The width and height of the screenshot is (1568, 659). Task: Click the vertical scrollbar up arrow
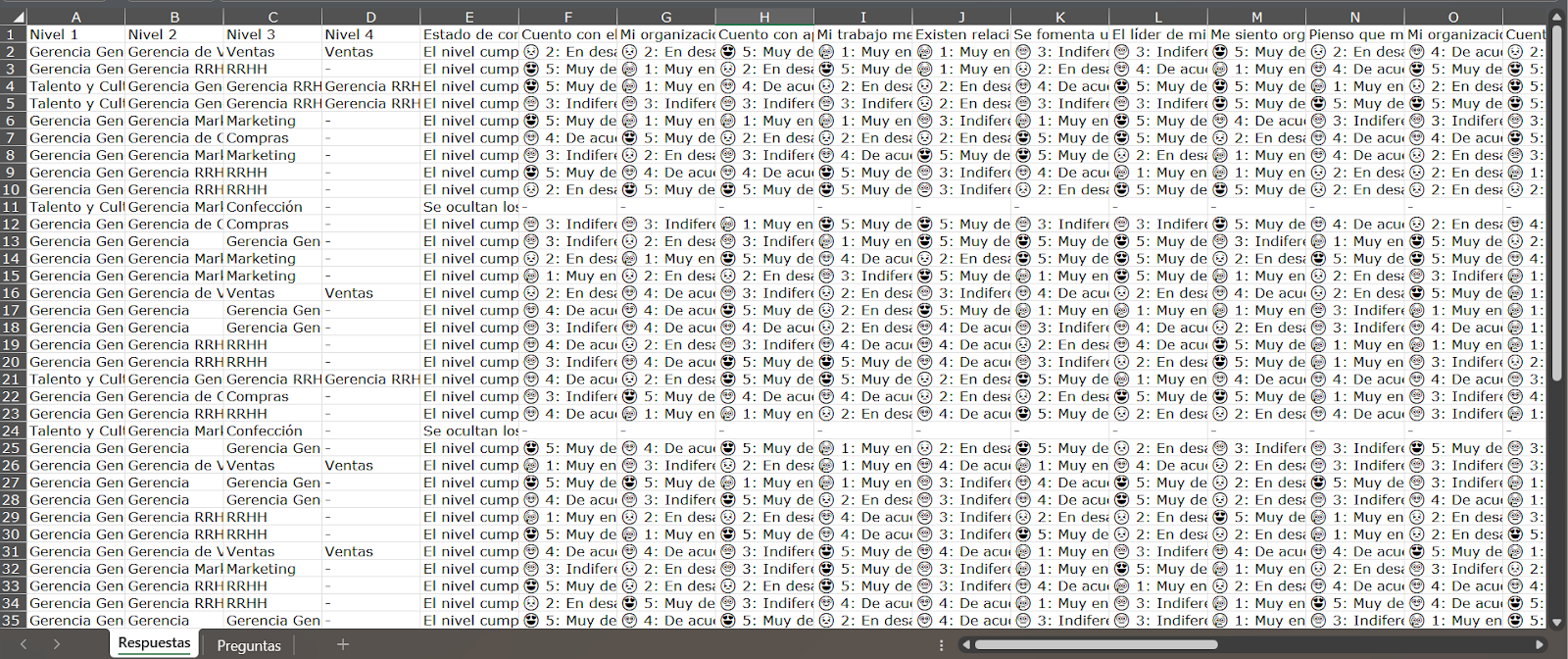point(1555,18)
